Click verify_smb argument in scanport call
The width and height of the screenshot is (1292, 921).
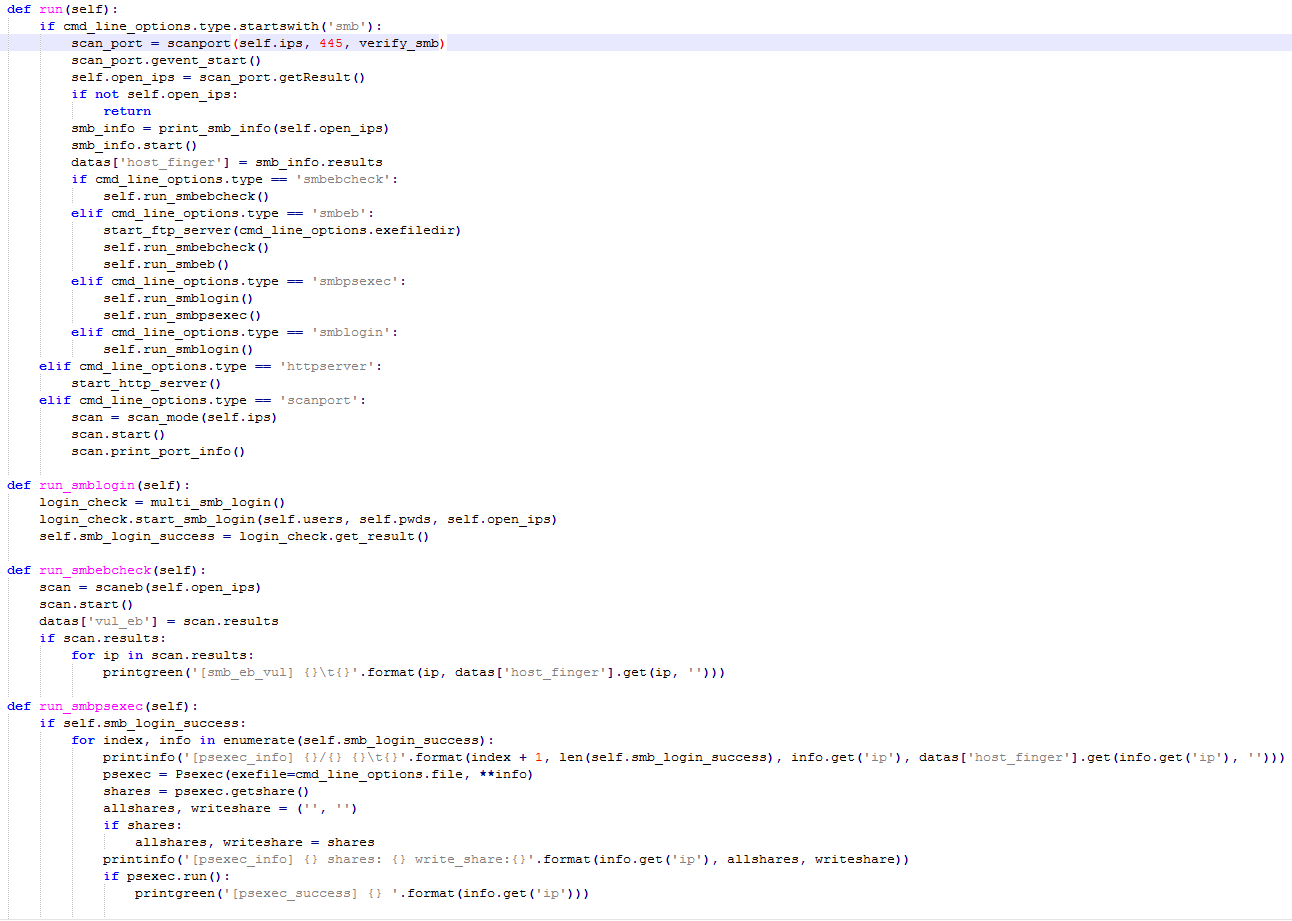click(x=398, y=43)
